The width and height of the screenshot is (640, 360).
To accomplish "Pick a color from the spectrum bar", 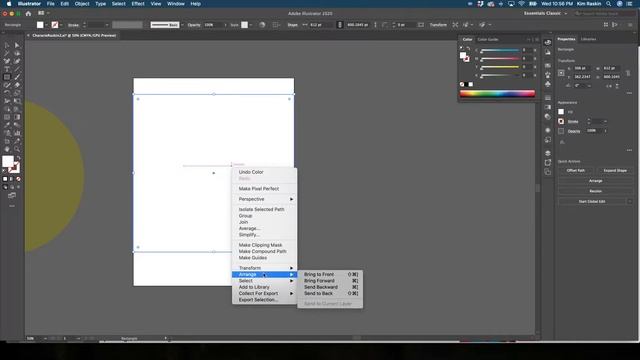I will [x=497, y=93].
